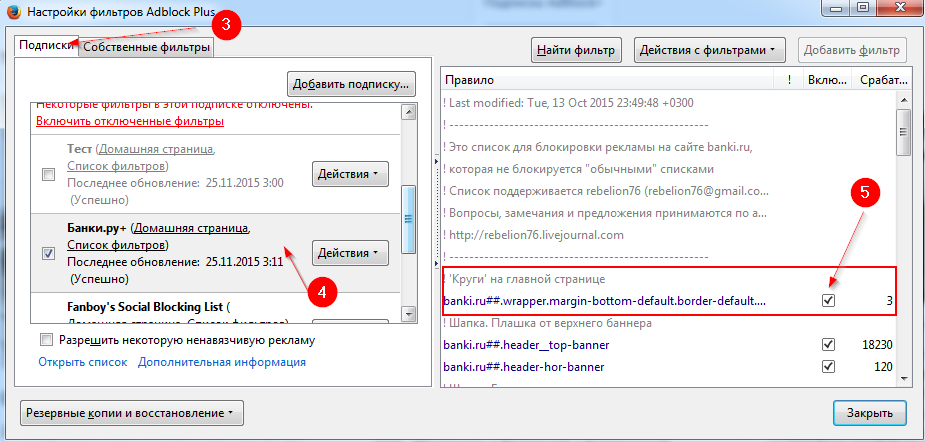Select the '! http://rebelion76.livejournal.com' comment row

[x=668, y=235]
